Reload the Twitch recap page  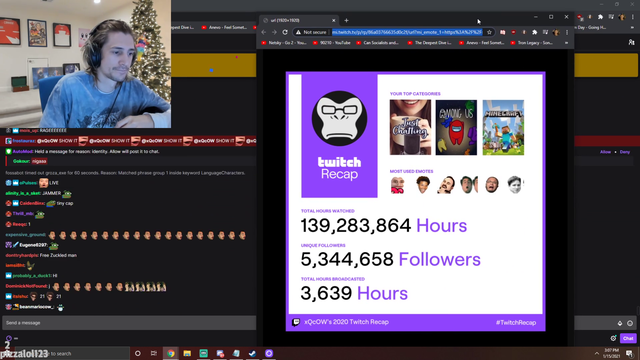(x=285, y=32)
